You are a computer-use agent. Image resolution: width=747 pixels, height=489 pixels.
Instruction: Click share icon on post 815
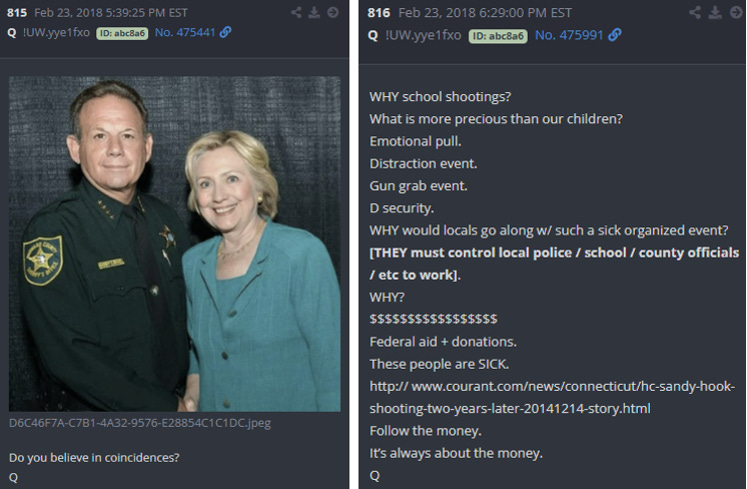pos(296,12)
